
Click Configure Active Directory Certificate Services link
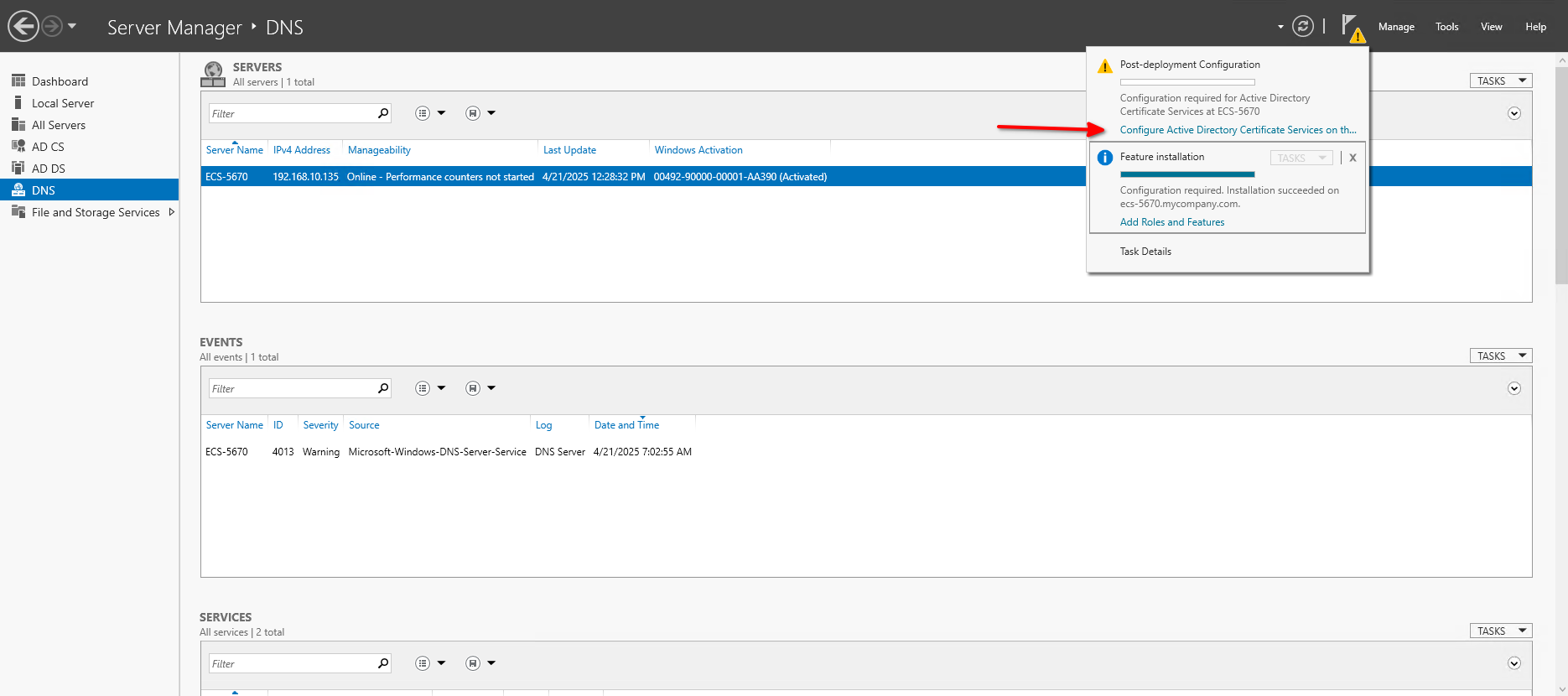[1238, 130]
